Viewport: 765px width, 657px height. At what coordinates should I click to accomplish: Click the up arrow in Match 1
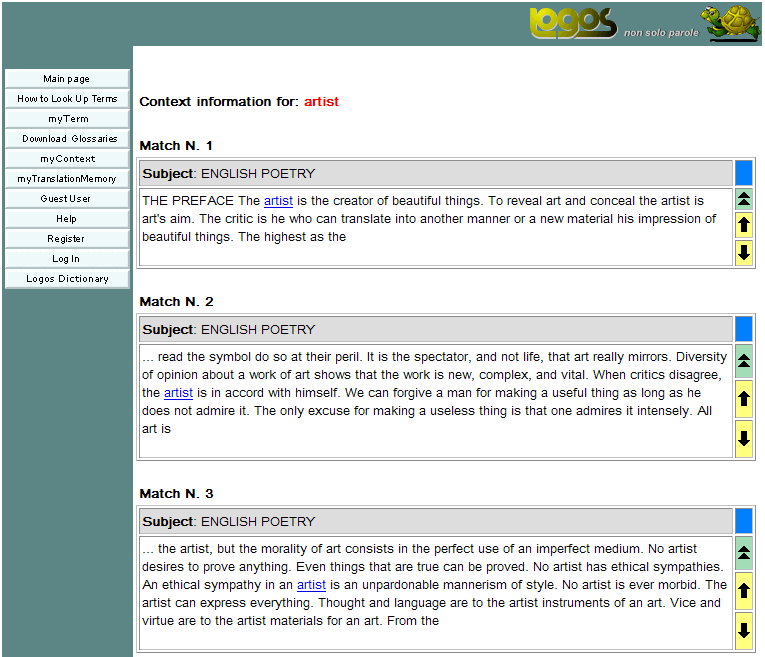click(x=744, y=224)
